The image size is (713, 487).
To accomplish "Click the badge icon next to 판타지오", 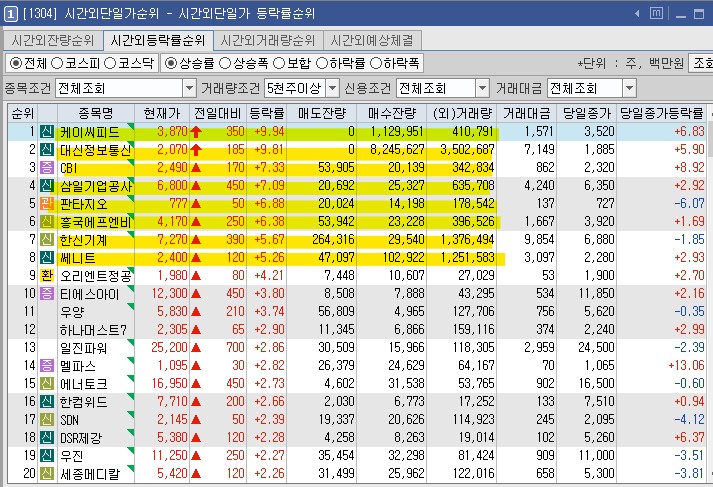I will click(47, 204).
